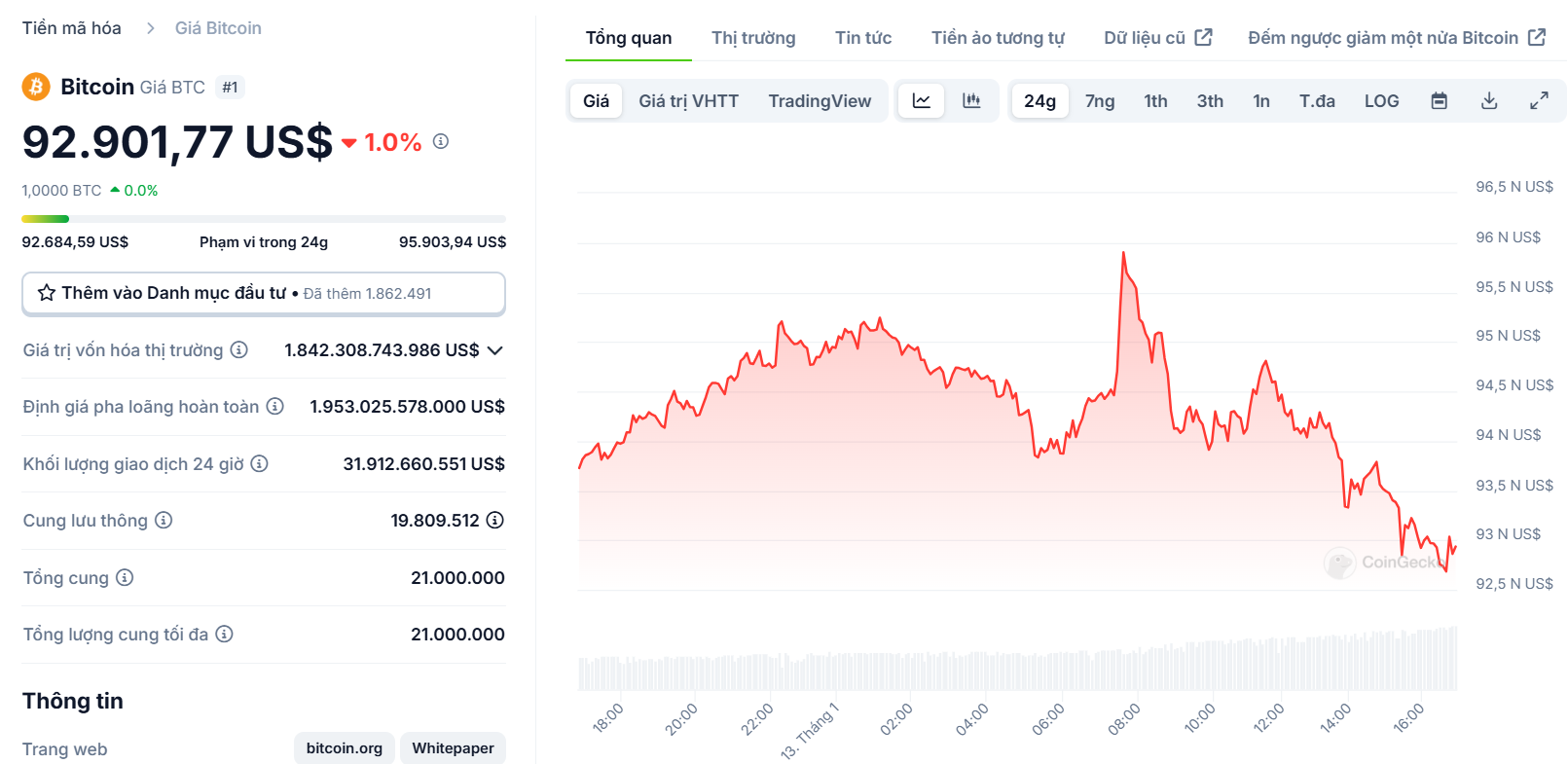Show info for Định giá pha loãng hoàn toàn
This screenshot has width=1568, height=764.
[x=275, y=406]
